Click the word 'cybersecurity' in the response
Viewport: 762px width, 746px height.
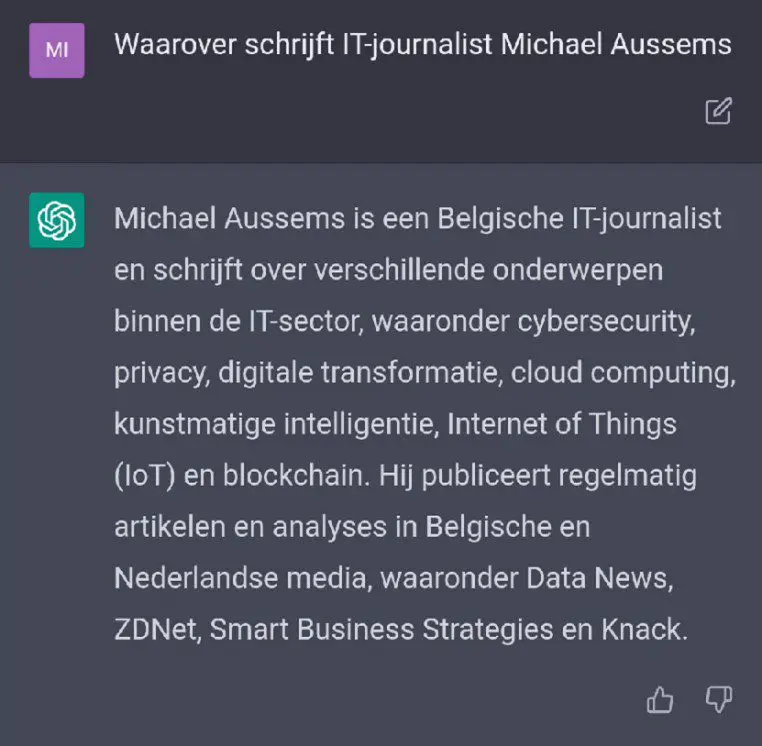pos(606,322)
